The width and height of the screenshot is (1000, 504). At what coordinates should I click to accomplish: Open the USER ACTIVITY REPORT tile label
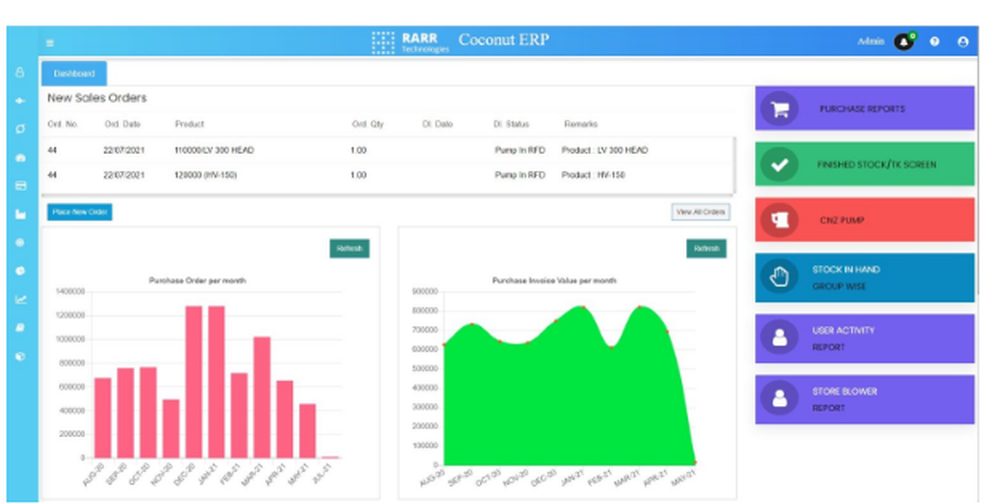[843, 339]
